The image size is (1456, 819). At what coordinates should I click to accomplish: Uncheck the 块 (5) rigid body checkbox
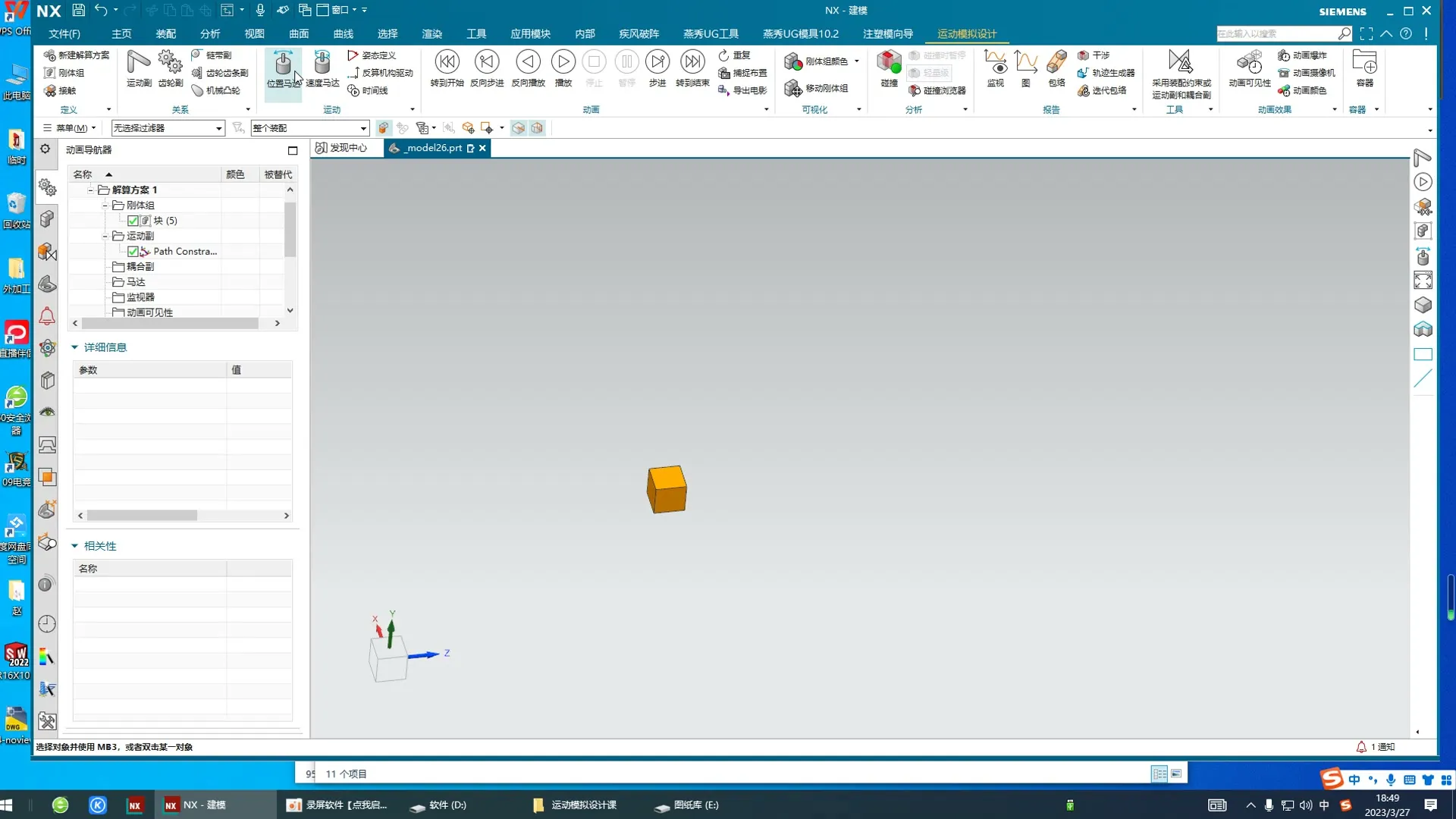pyautogui.click(x=133, y=221)
